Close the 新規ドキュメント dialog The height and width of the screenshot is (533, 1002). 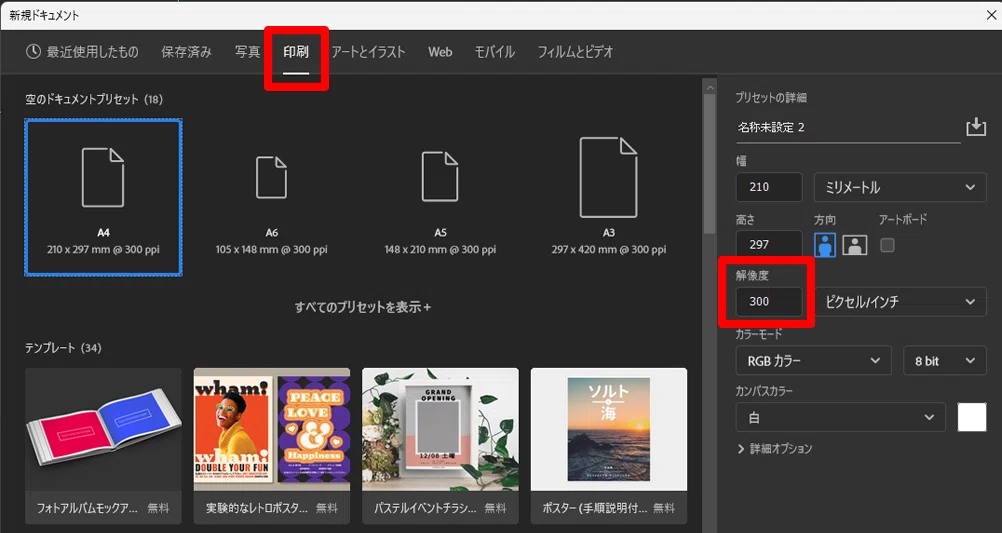point(991,15)
